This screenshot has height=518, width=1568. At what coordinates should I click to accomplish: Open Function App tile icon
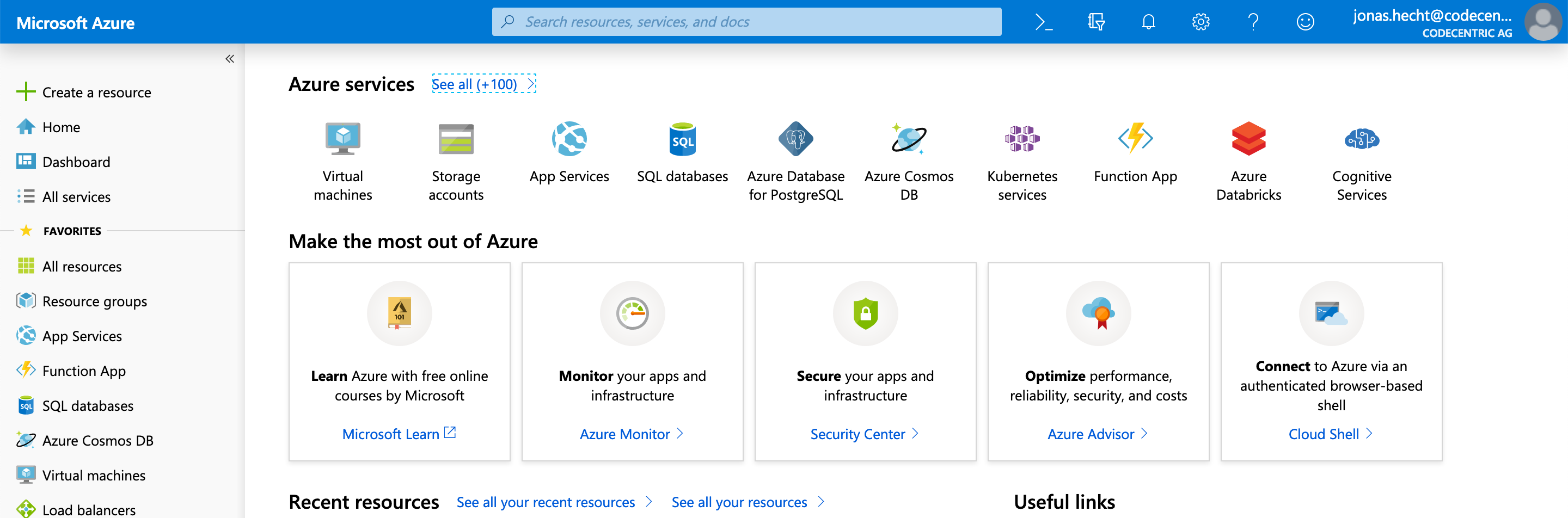click(1135, 139)
